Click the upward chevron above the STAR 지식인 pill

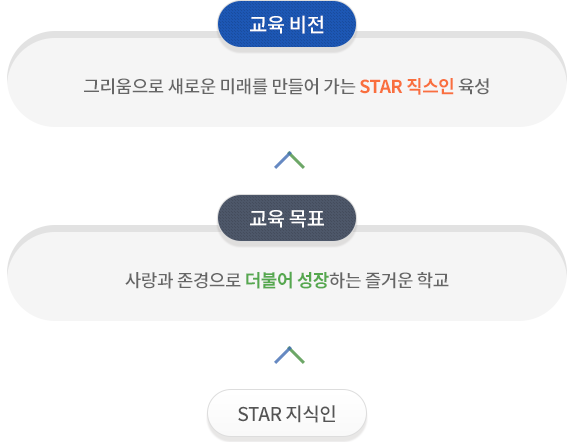pos(289,355)
